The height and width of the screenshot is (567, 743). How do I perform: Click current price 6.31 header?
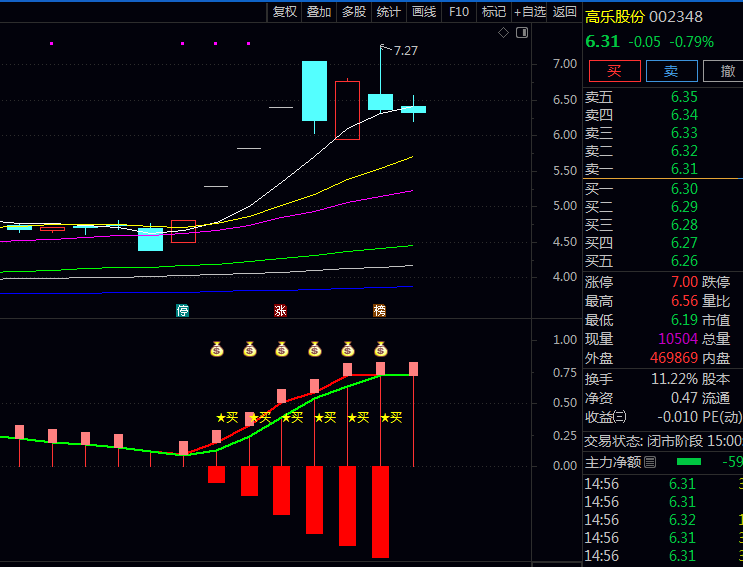click(x=602, y=42)
